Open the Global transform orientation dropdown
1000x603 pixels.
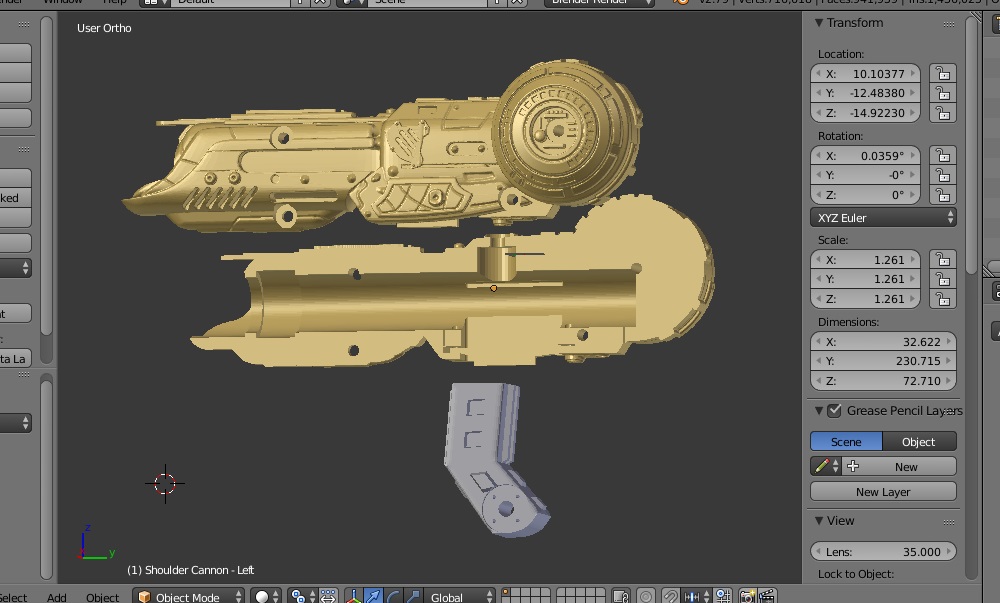tap(459, 597)
